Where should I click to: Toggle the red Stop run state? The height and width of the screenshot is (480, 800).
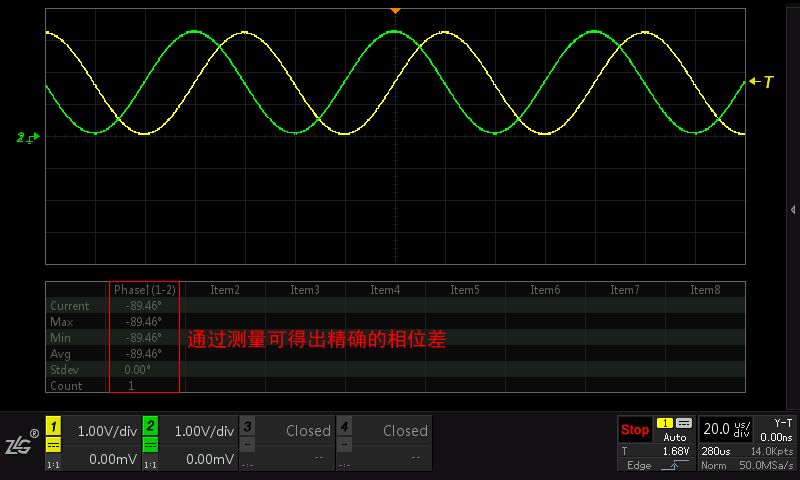point(634,430)
